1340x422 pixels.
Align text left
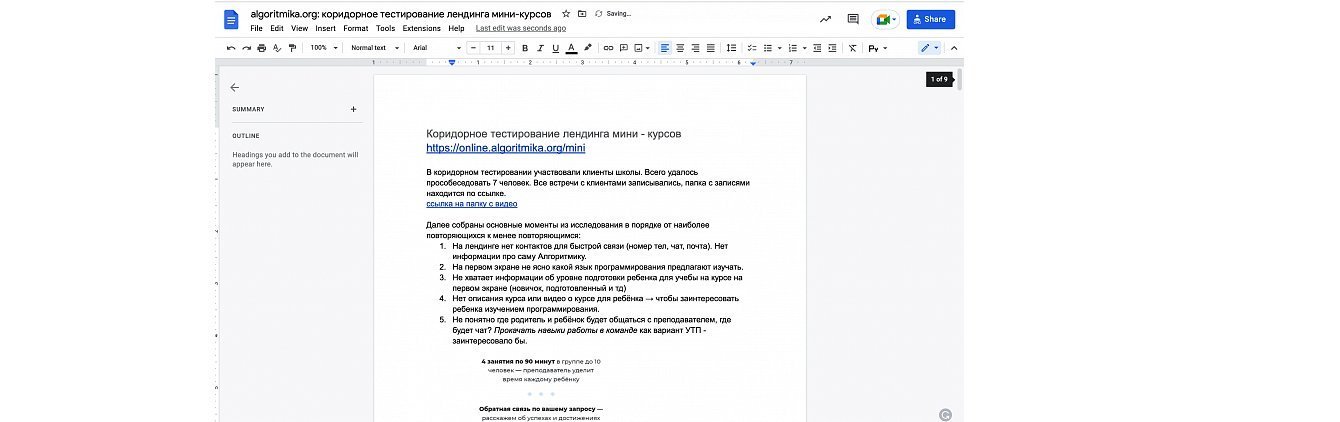(664, 48)
